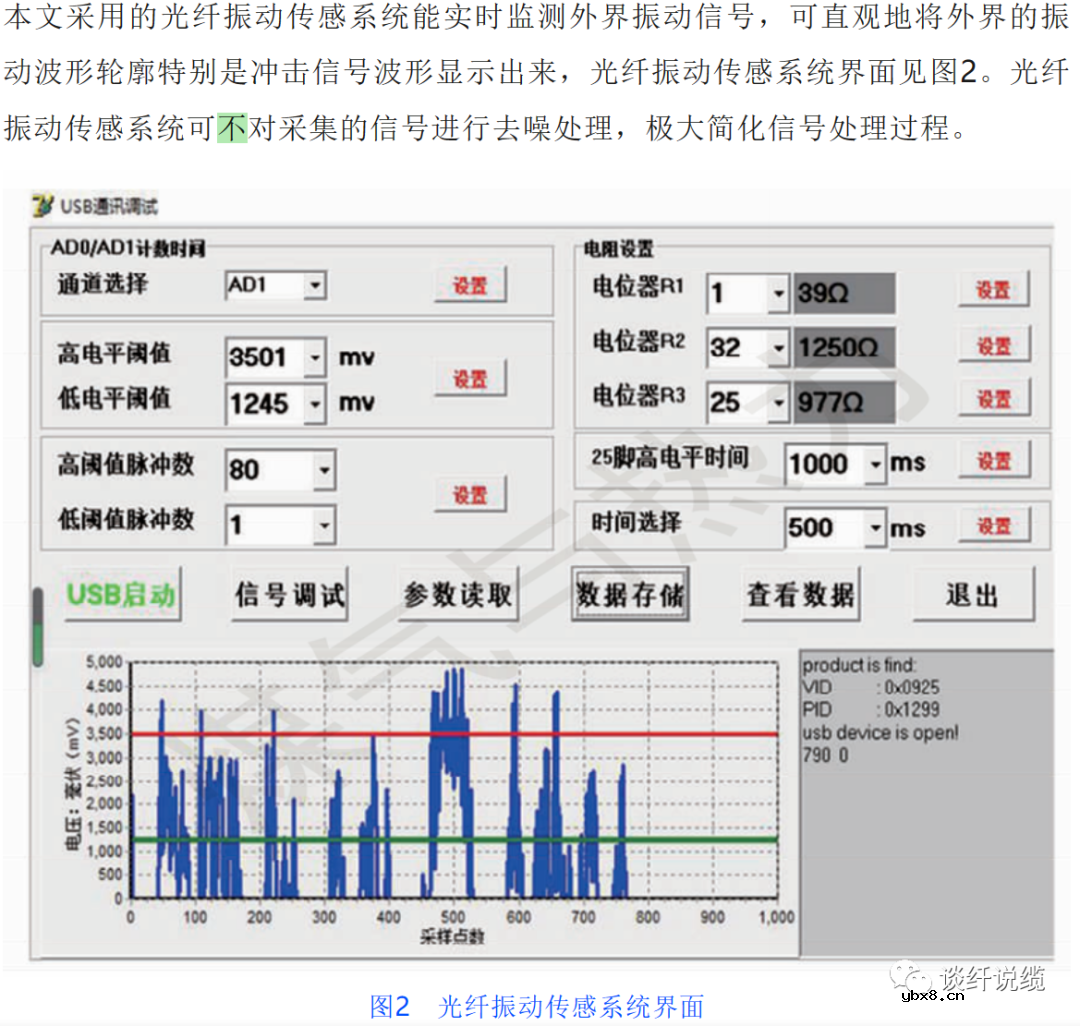Image resolution: width=1080 pixels, height=1026 pixels.
Task: Expand the 电位器R2 dropdown showing 32
Action: coord(776,347)
